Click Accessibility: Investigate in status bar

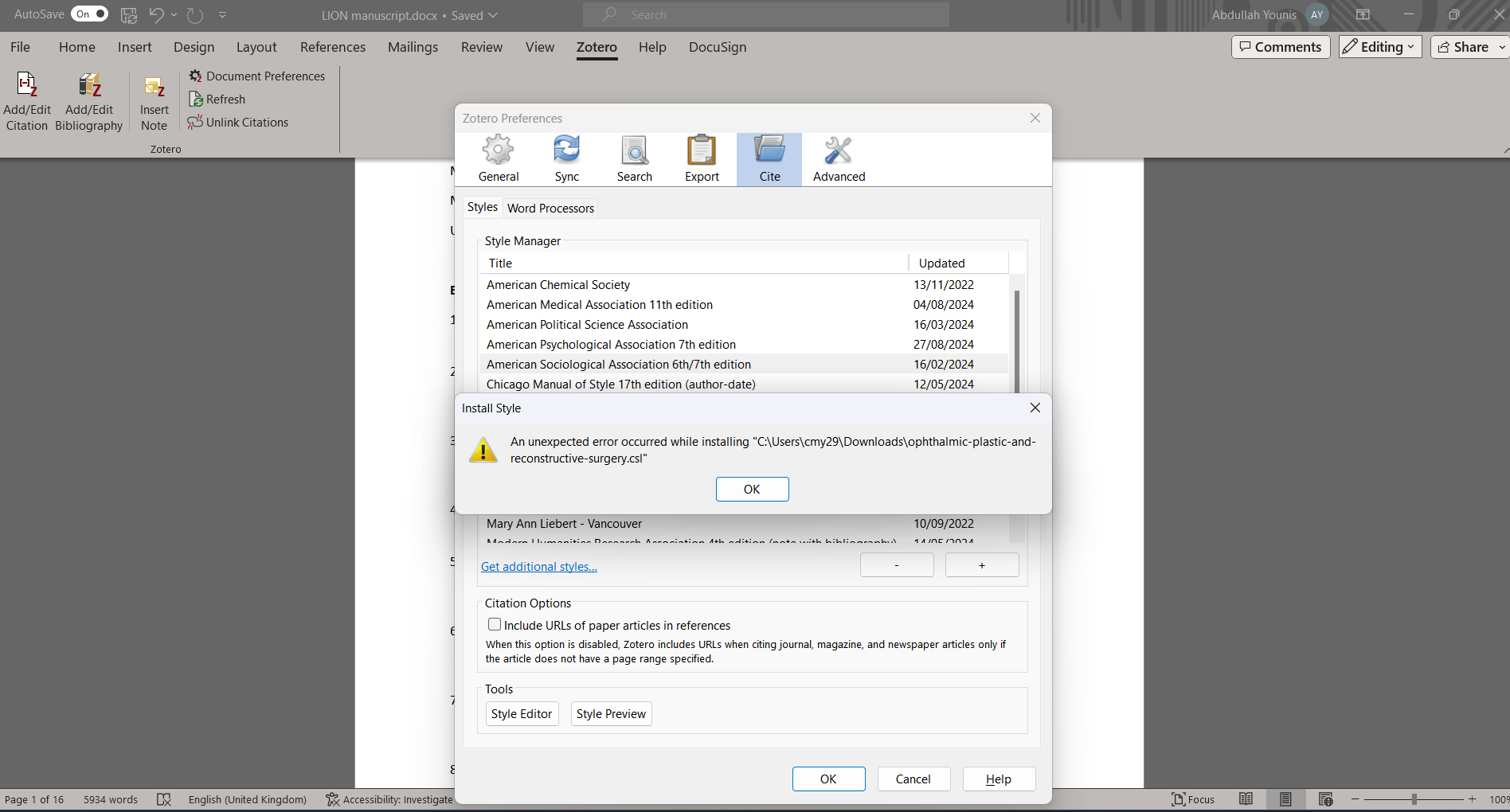tap(389, 799)
